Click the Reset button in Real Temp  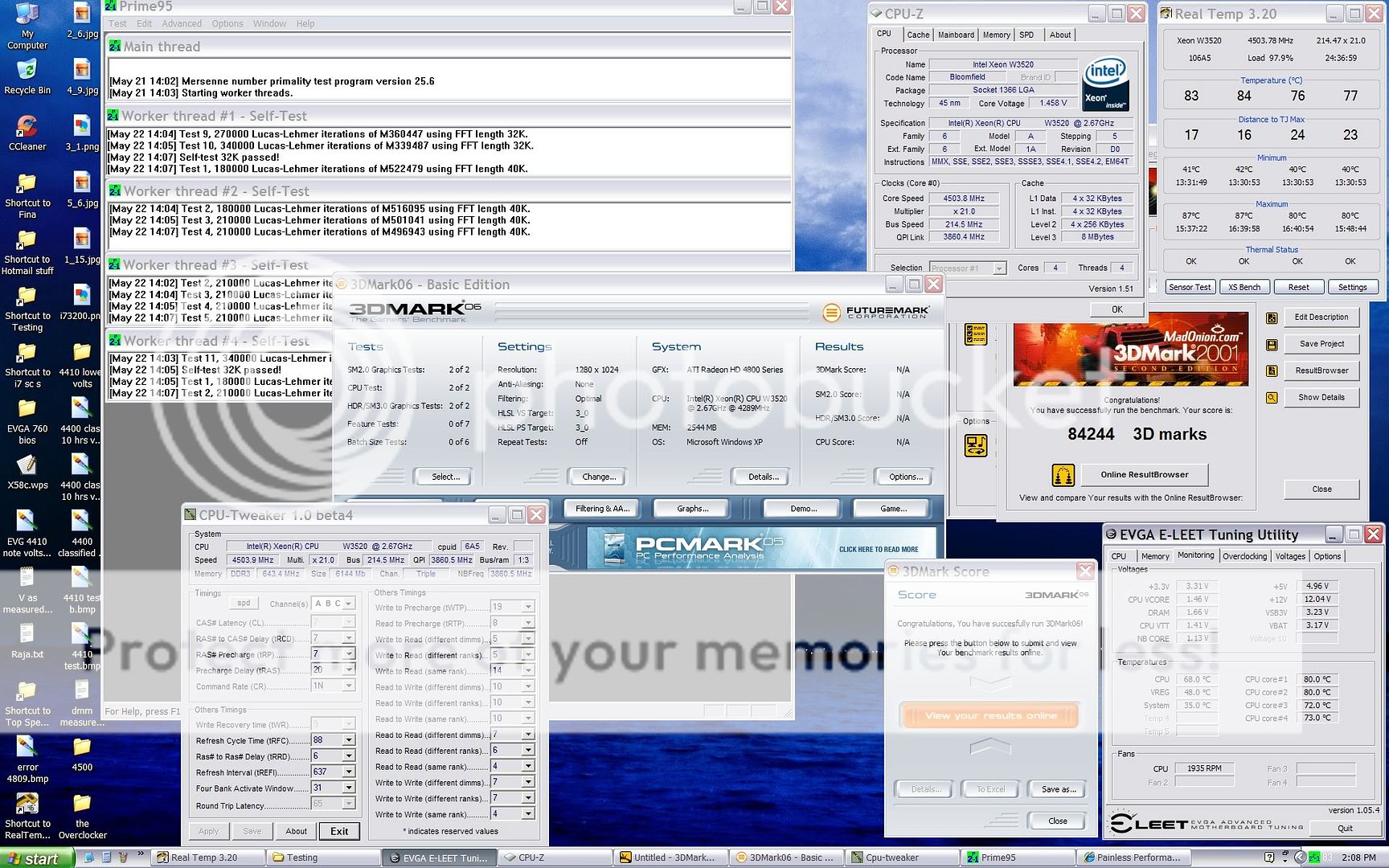click(x=1298, y=287)
